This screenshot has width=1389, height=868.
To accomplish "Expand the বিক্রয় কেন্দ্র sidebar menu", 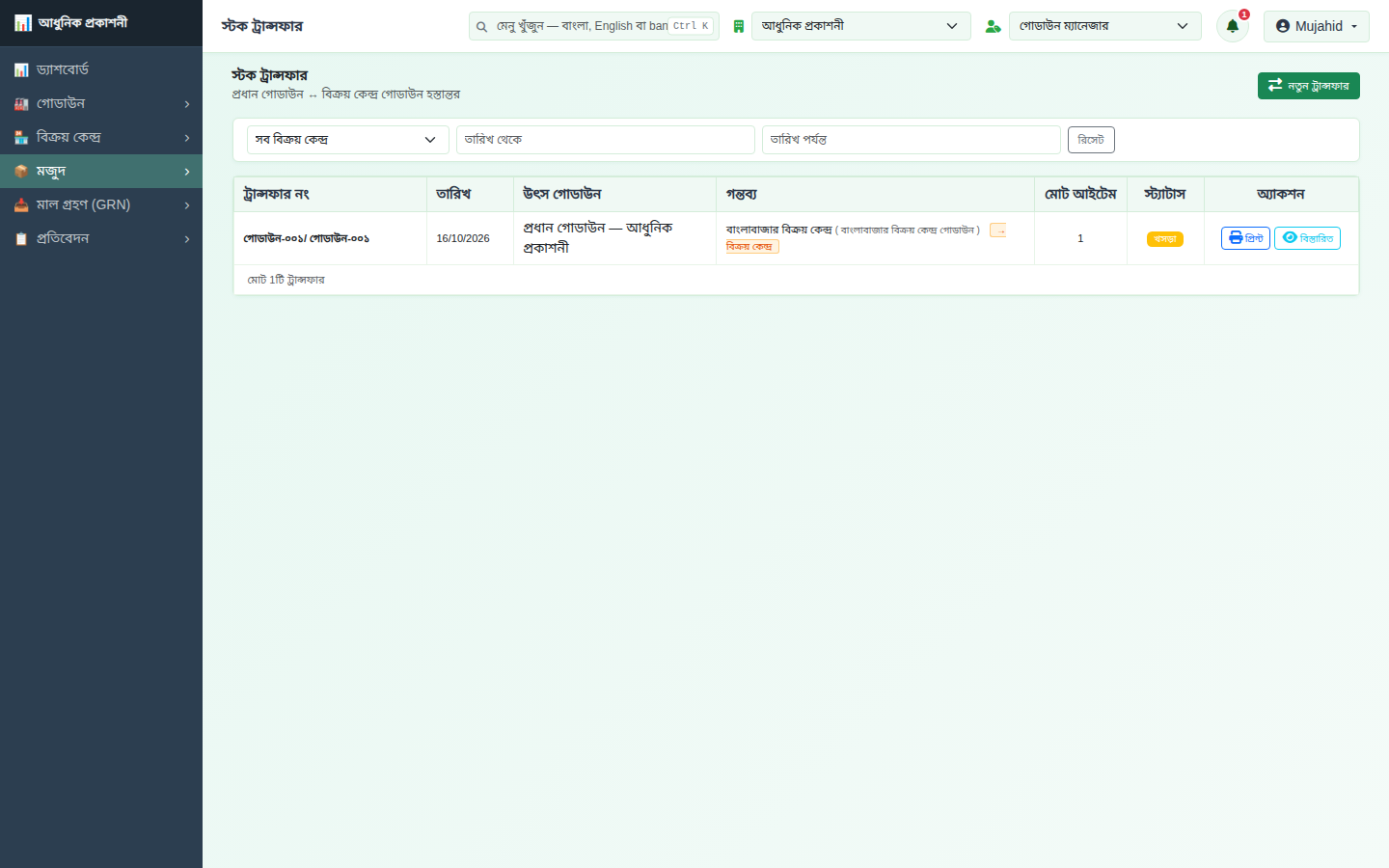I will coord(101,137).
